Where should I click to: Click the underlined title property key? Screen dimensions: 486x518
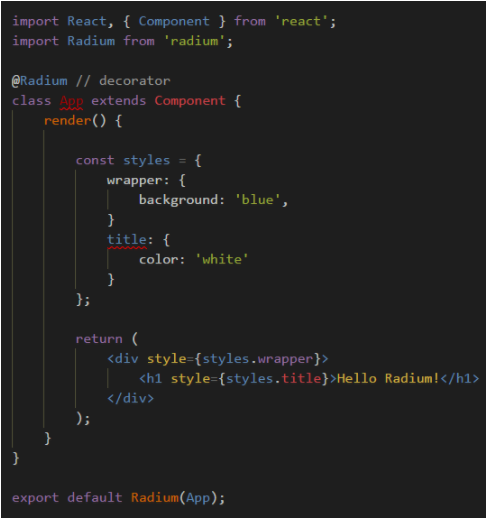click(127, 240)
